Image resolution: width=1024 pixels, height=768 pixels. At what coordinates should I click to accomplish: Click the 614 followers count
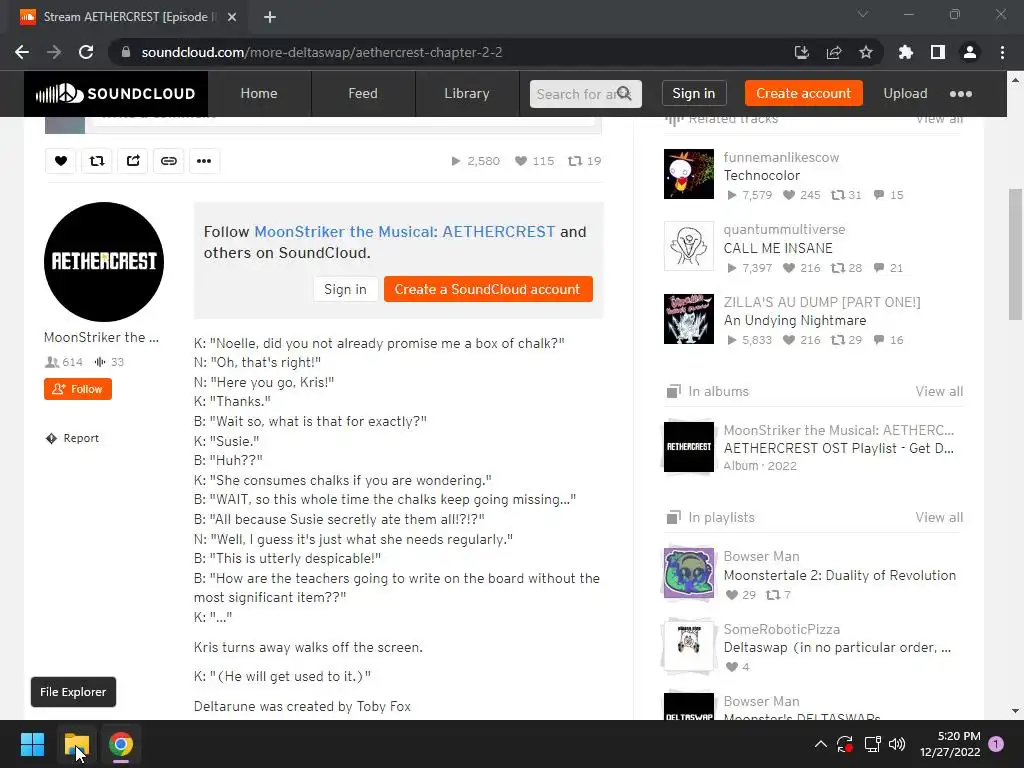click(64, 362)
